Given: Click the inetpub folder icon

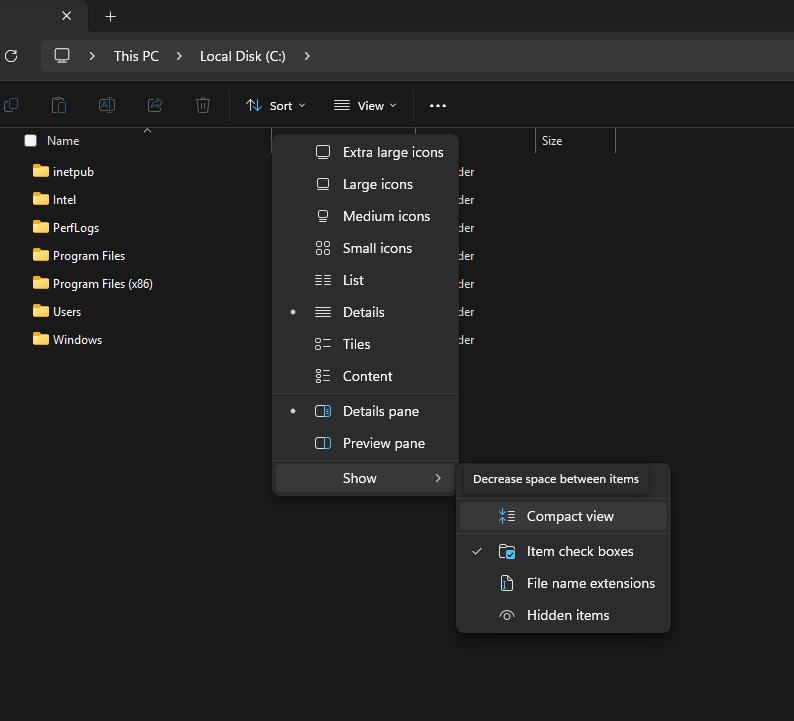Looking at the screenshot, I should click(x=41, y=171).
